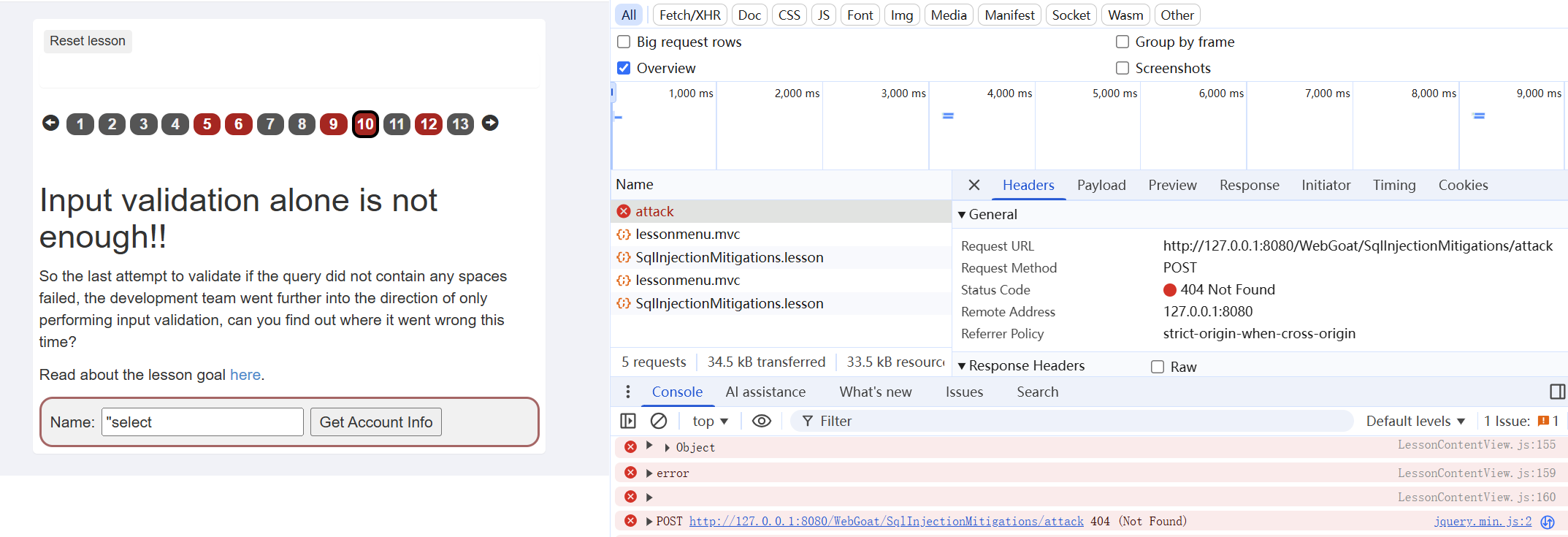Switch to the Payload tab
Screen dimensions: 1568x537
[x=1101, y=185]
